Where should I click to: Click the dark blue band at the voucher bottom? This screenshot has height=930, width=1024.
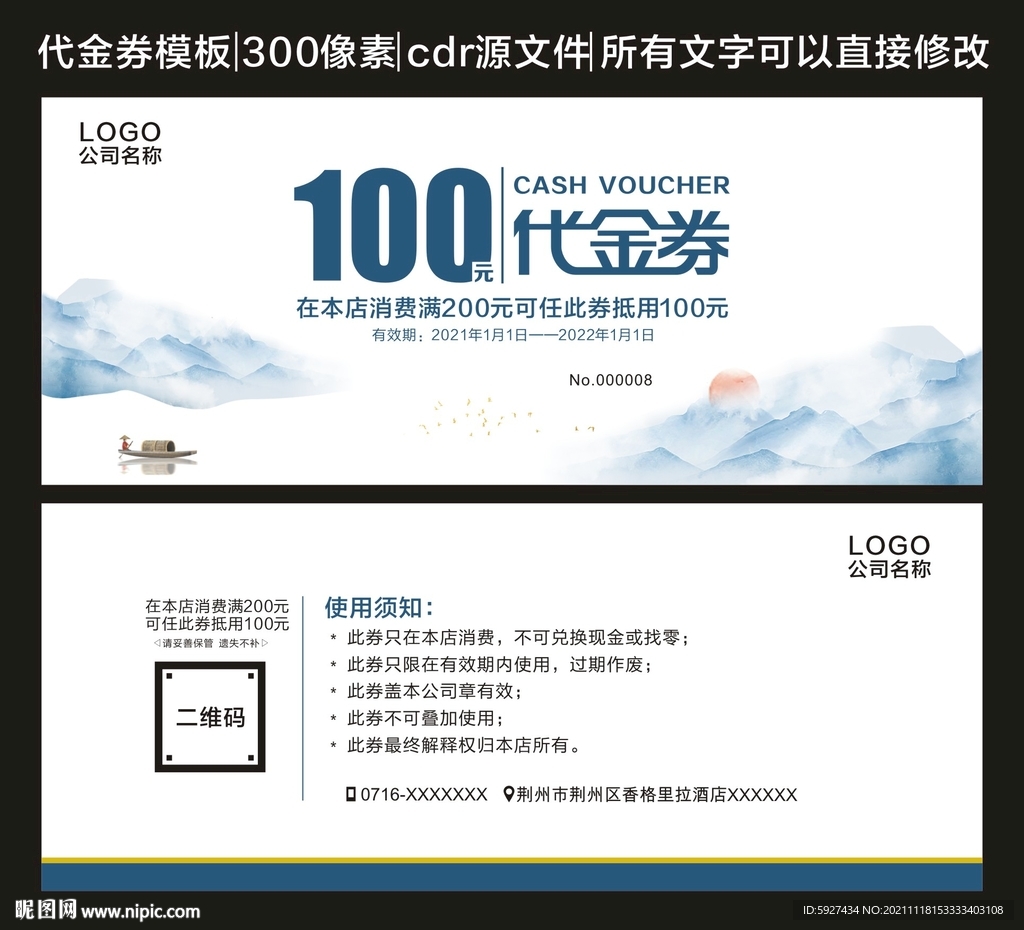pos(512,877)
